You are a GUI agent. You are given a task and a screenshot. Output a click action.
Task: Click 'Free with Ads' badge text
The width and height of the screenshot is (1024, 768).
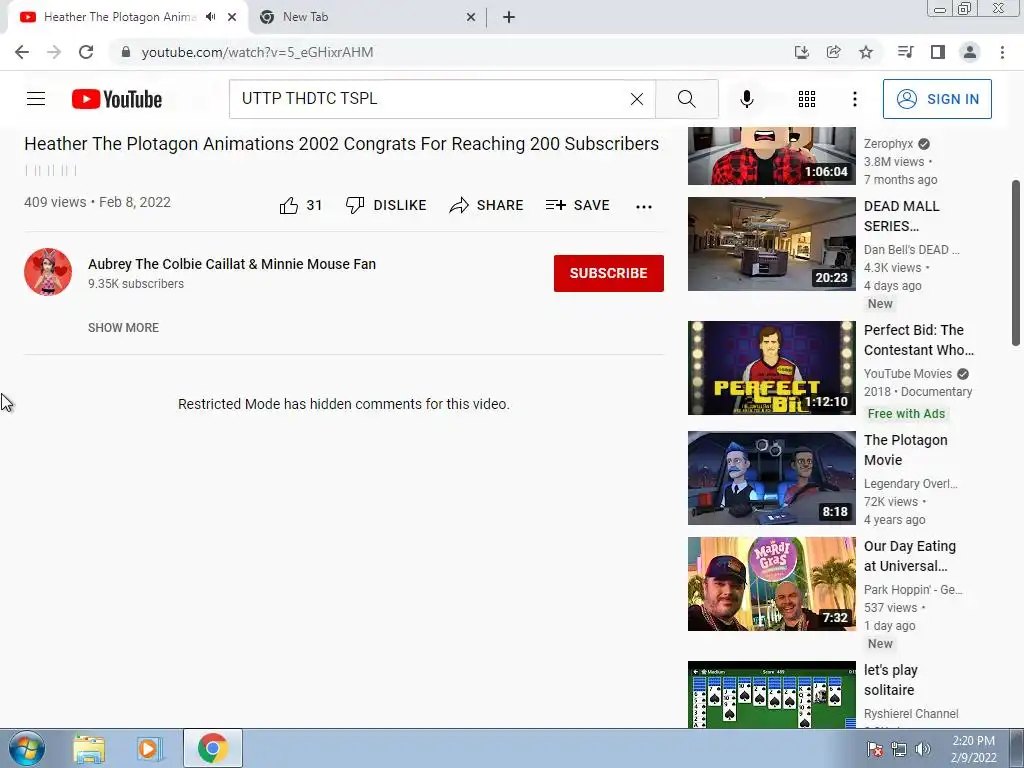coord(906,413)
